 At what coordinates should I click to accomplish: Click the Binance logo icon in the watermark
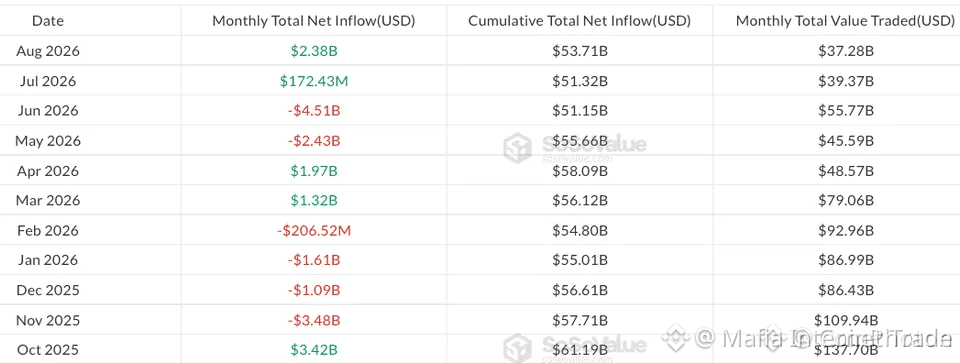tap(675, 337)
